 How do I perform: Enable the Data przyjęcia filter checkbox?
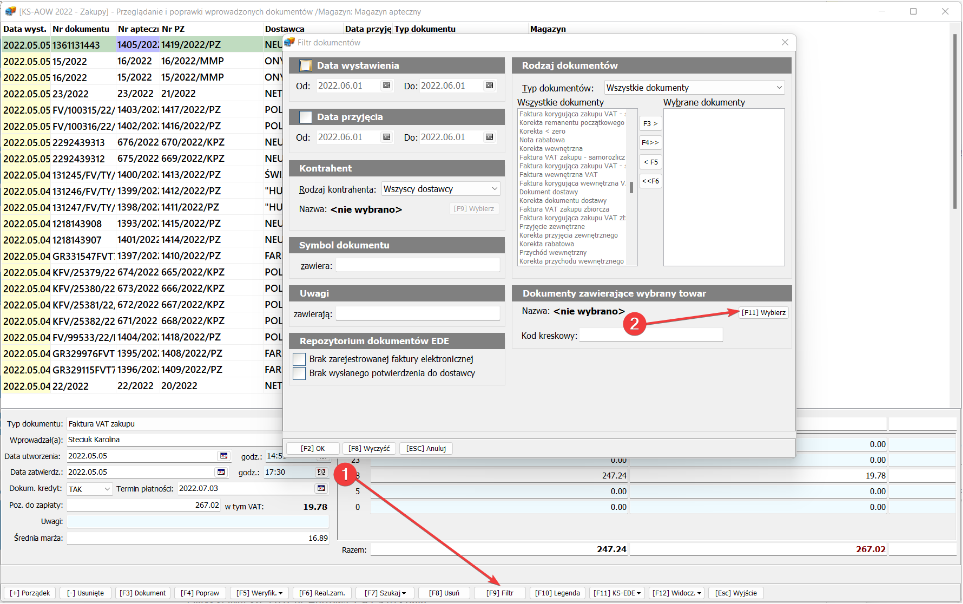(305, 117)
